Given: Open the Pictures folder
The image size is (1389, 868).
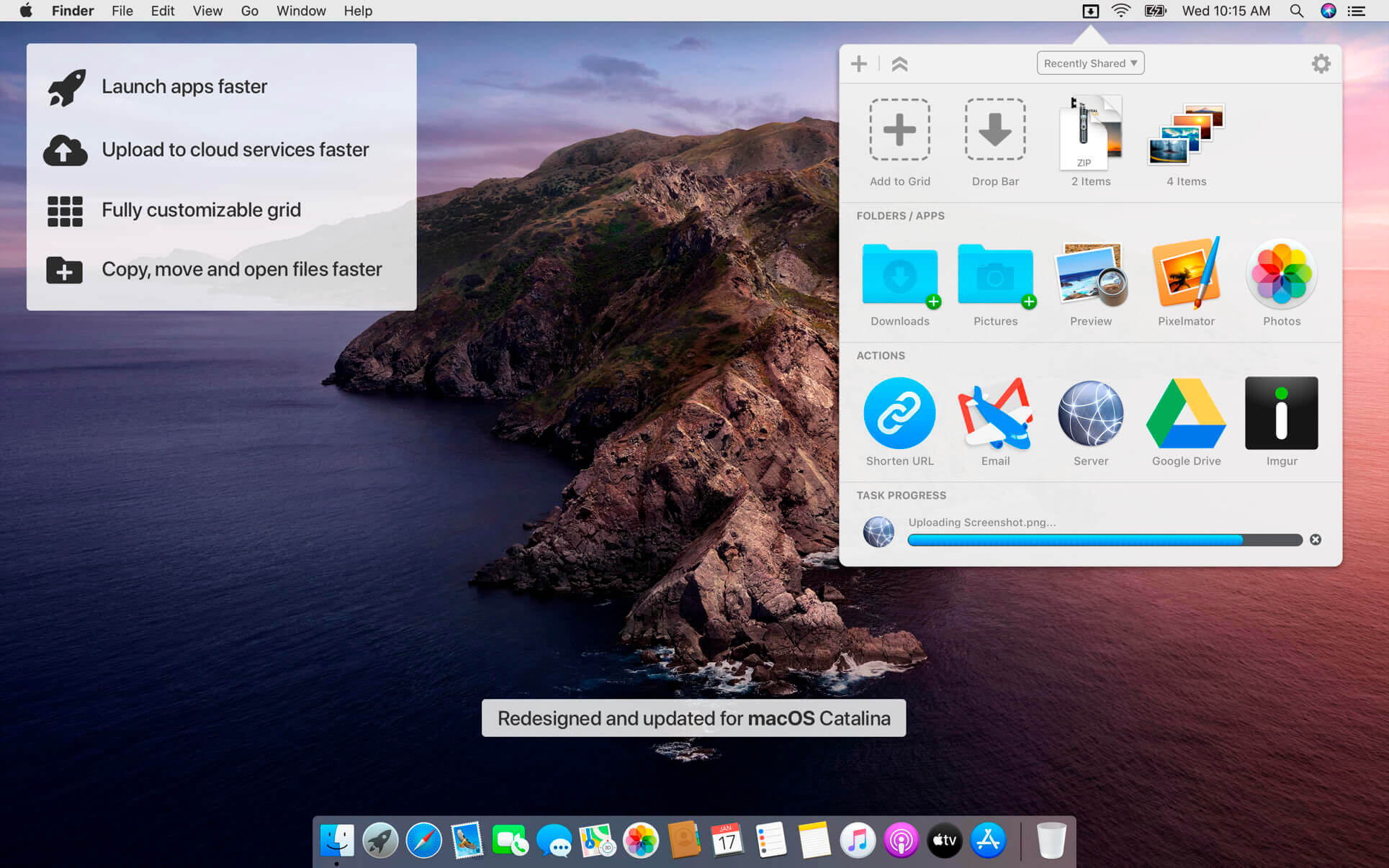Looking at the screenshot, I should click(995, 274).
